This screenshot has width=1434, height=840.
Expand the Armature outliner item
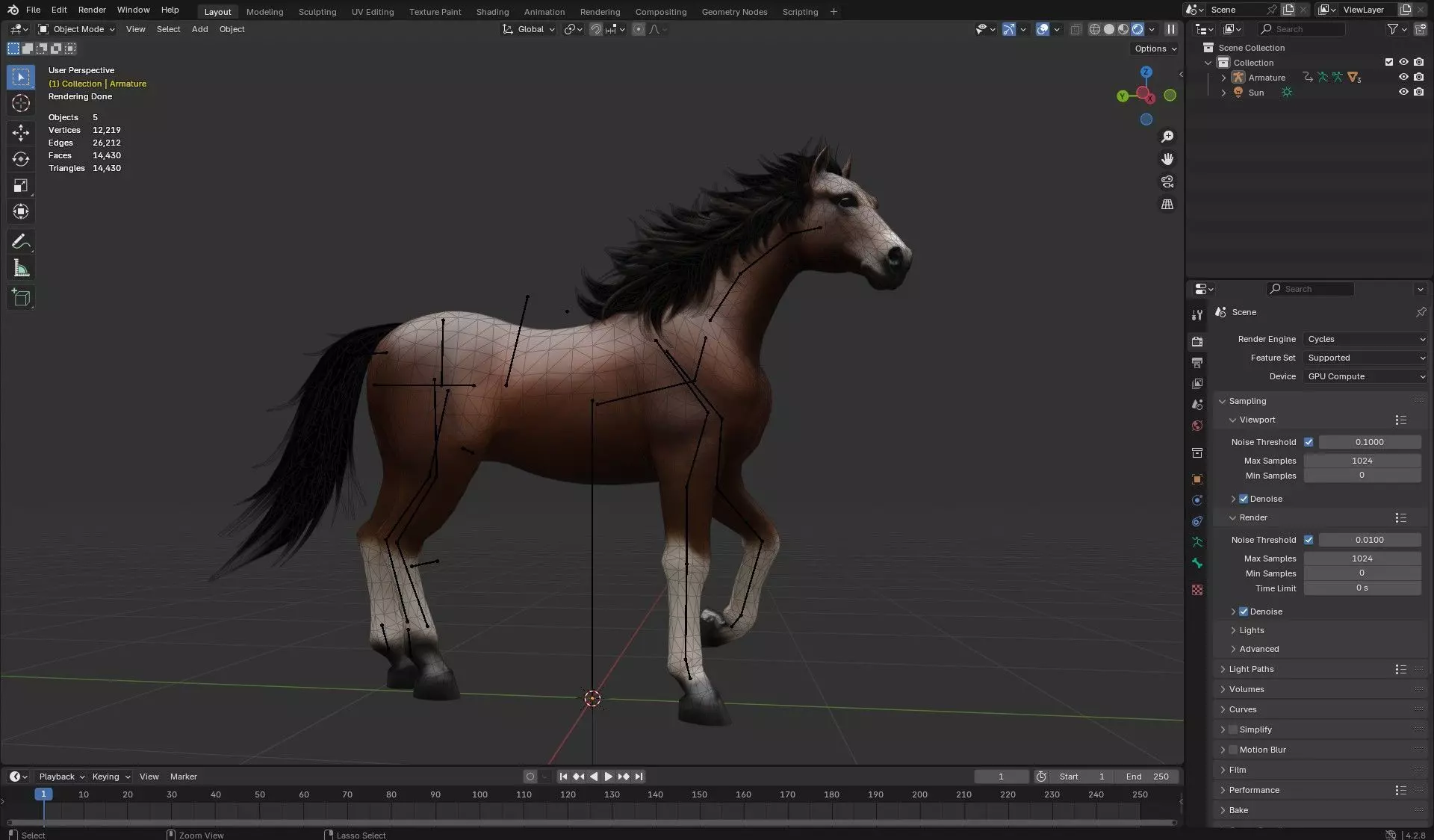coord(1223,78)
